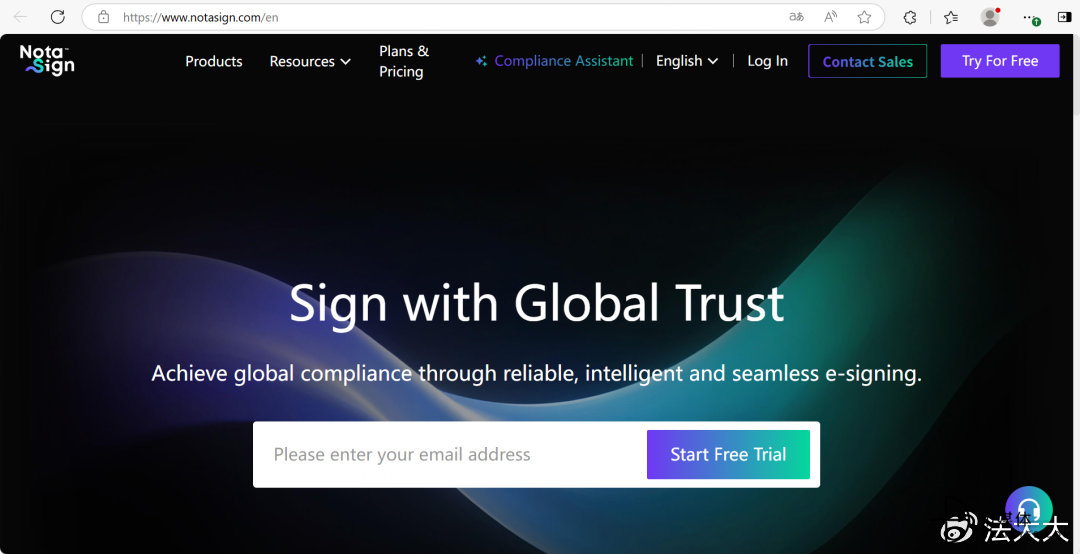Viewport: 1080px width, 554px height.
Task: Open the translate page icon
Action: point(796,17)
